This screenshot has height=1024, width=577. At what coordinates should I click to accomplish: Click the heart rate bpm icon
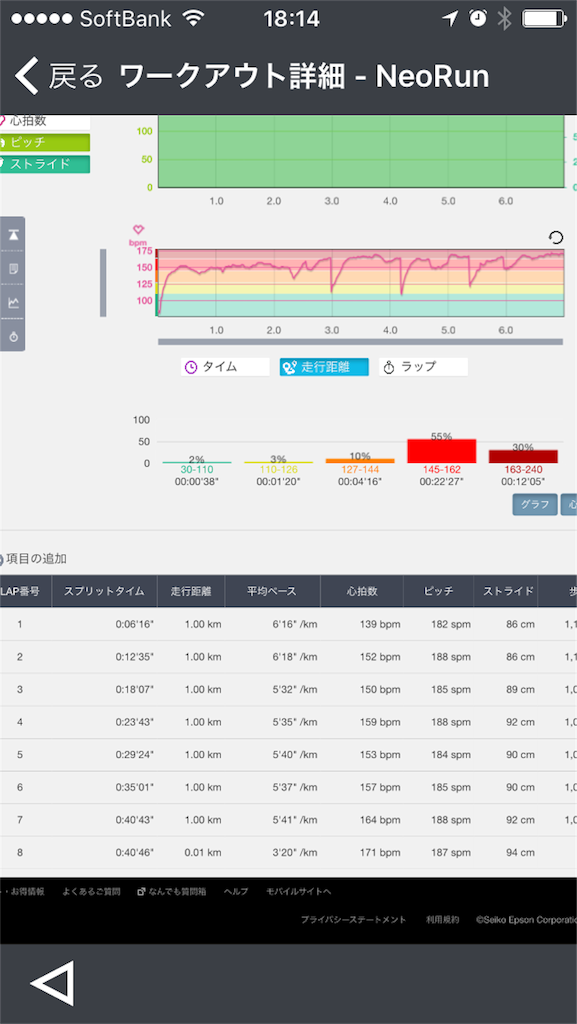click(x=138, y=230)
